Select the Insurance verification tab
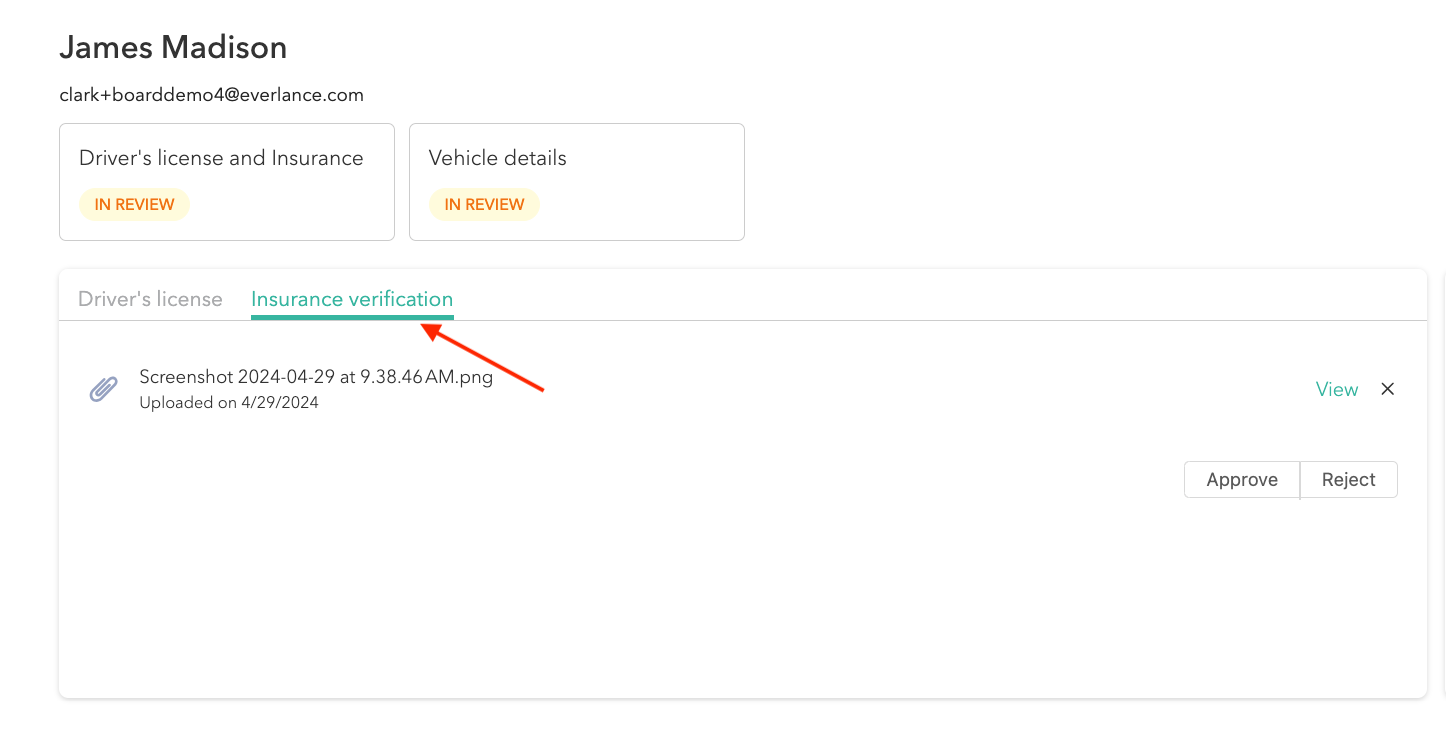 click(352, 299)
